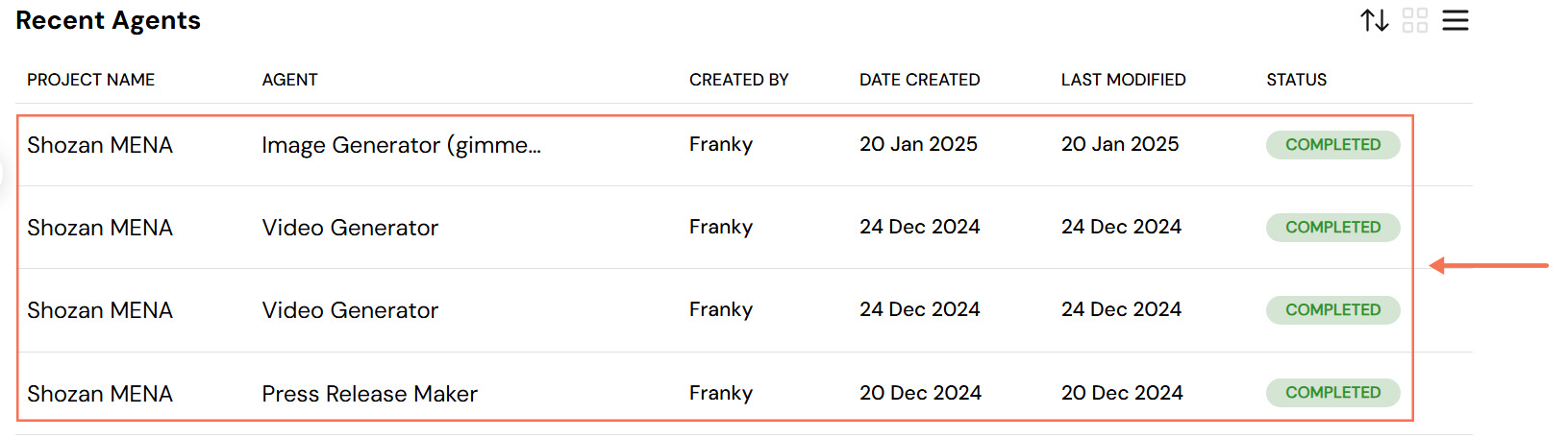Viewport: 1568px width, 439px height.
Task: Click COMPLETED badge in second Video Generator row
Action: pos(1332,309)
